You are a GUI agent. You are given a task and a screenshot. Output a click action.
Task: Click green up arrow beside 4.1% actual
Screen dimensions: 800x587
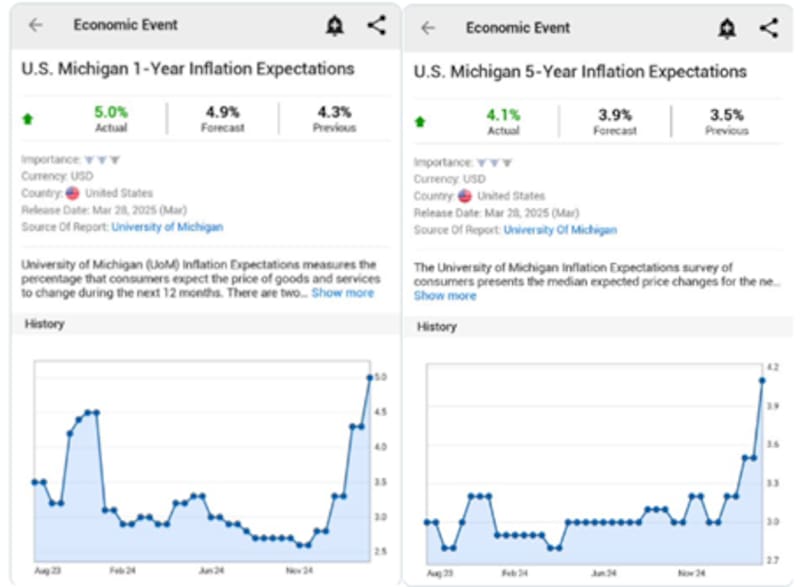420,121
